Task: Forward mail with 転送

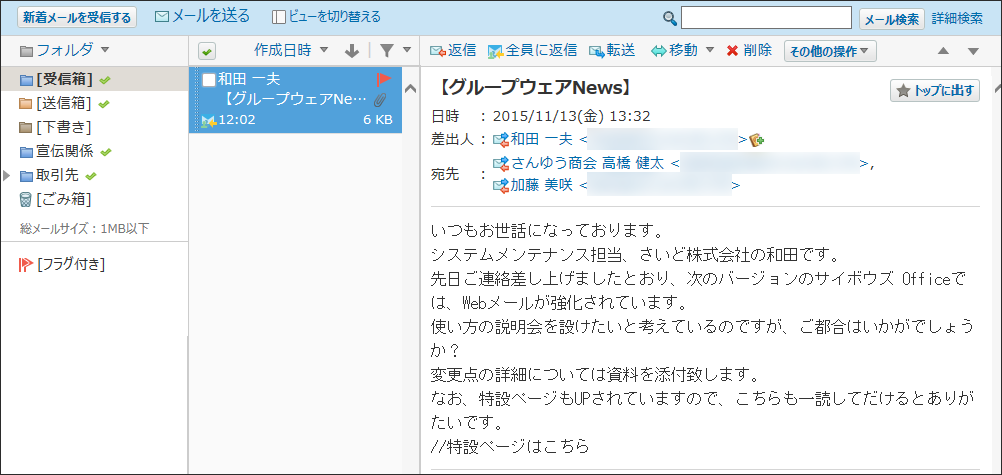Action: click(612, 51)
